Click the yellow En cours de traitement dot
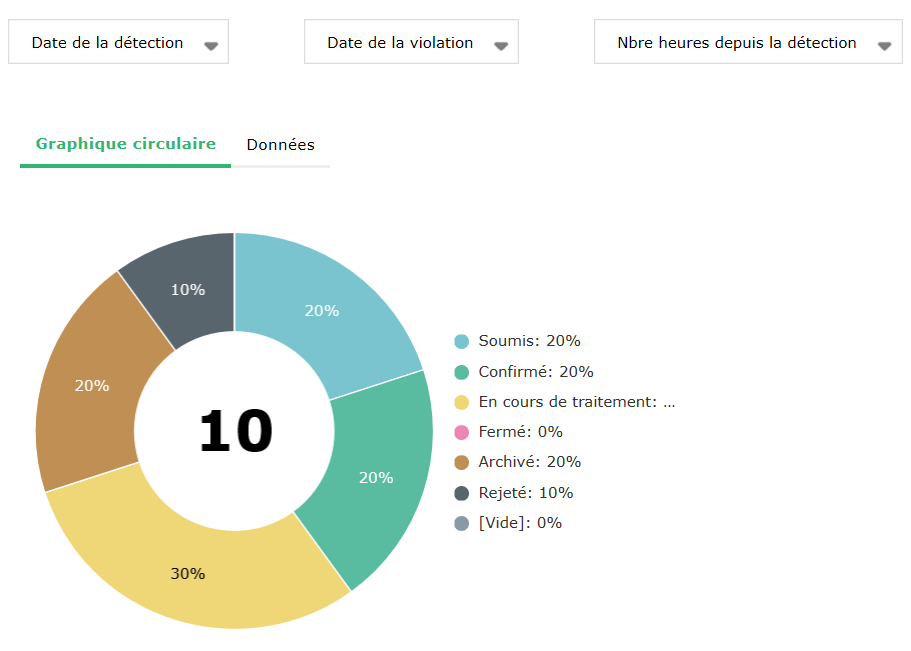 coord(461,402)
